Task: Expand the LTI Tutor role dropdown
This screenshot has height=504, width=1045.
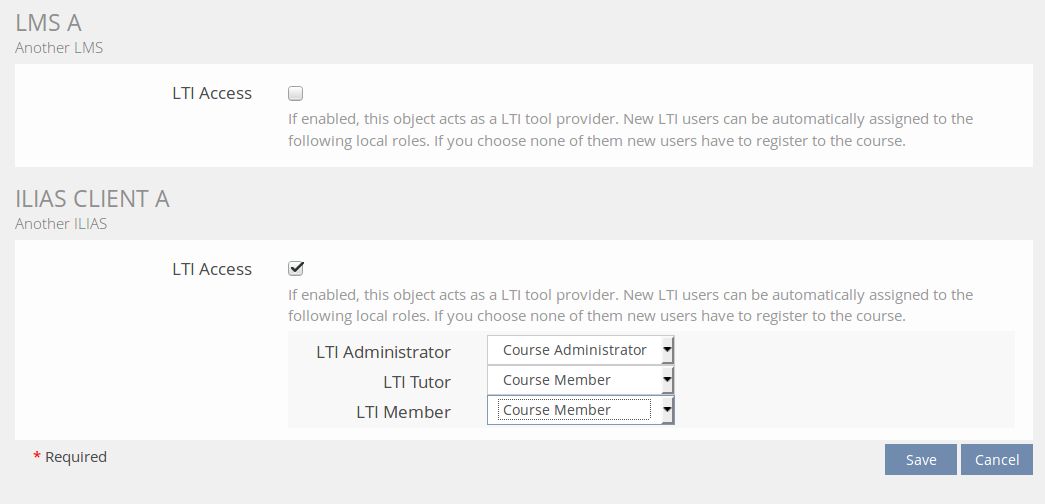Action: point(580,380)
